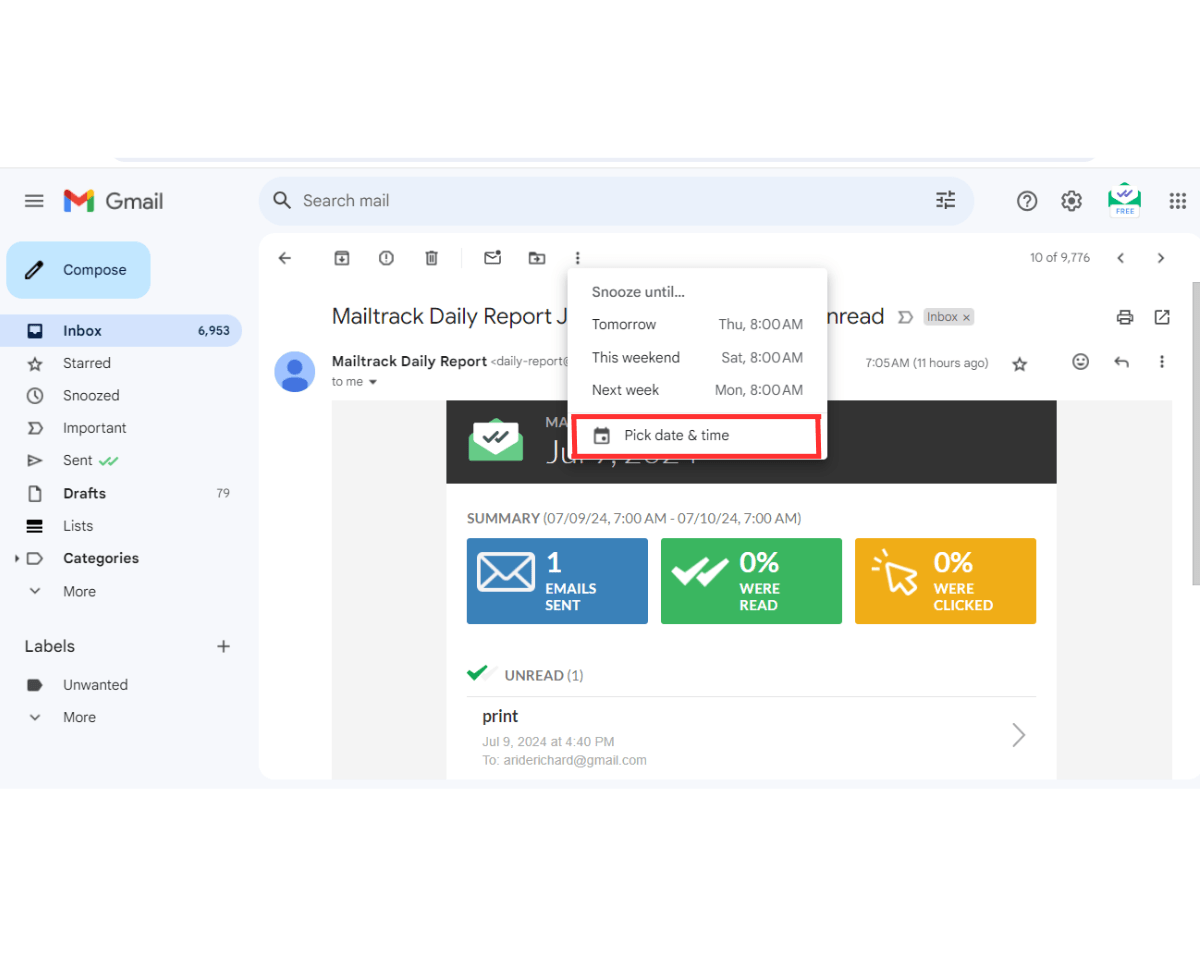Click the search magnifier icon
1200x960 pixels.
283,201
